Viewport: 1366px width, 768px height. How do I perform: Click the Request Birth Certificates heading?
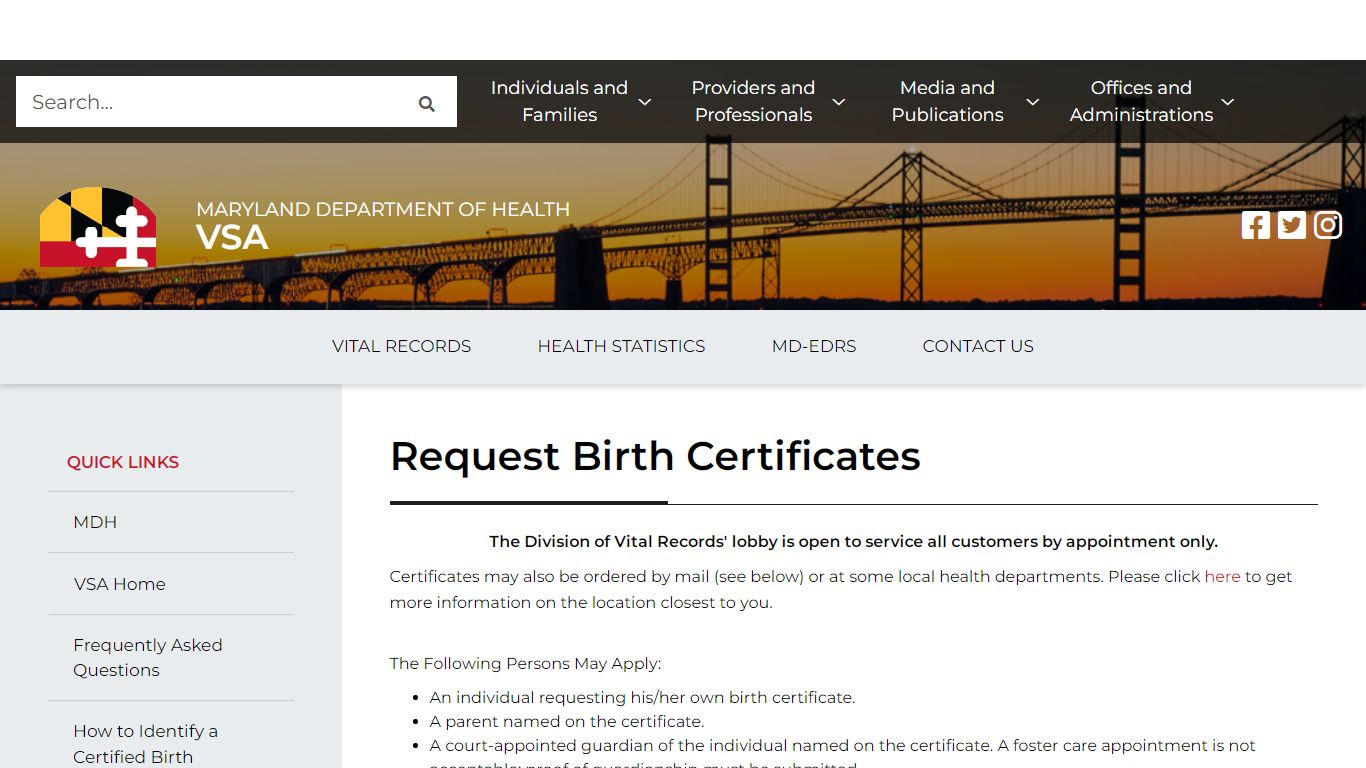pyautogui.click(x=655, y=456)
